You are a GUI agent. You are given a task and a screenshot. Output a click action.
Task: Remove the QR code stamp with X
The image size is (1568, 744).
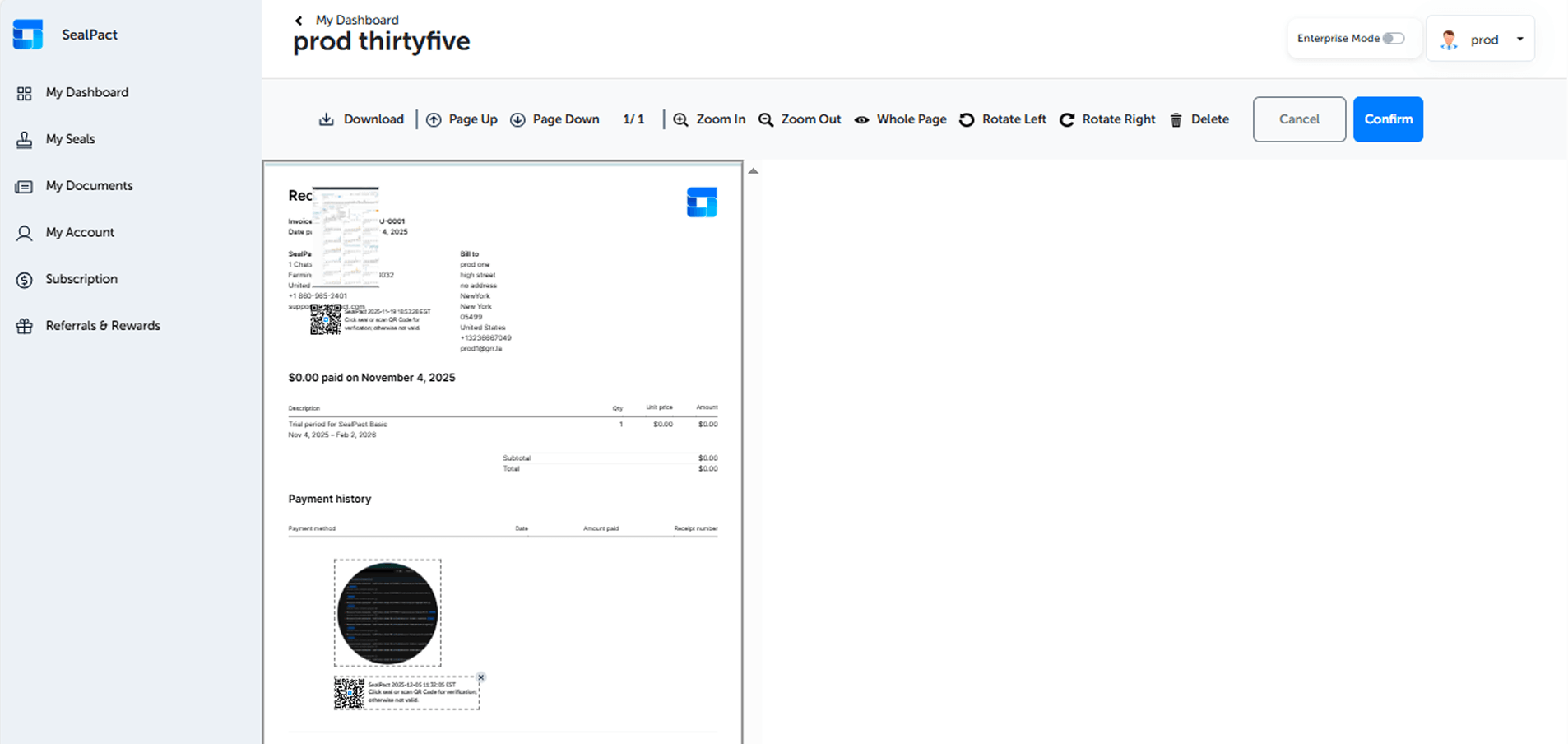(x=481, y=677)
